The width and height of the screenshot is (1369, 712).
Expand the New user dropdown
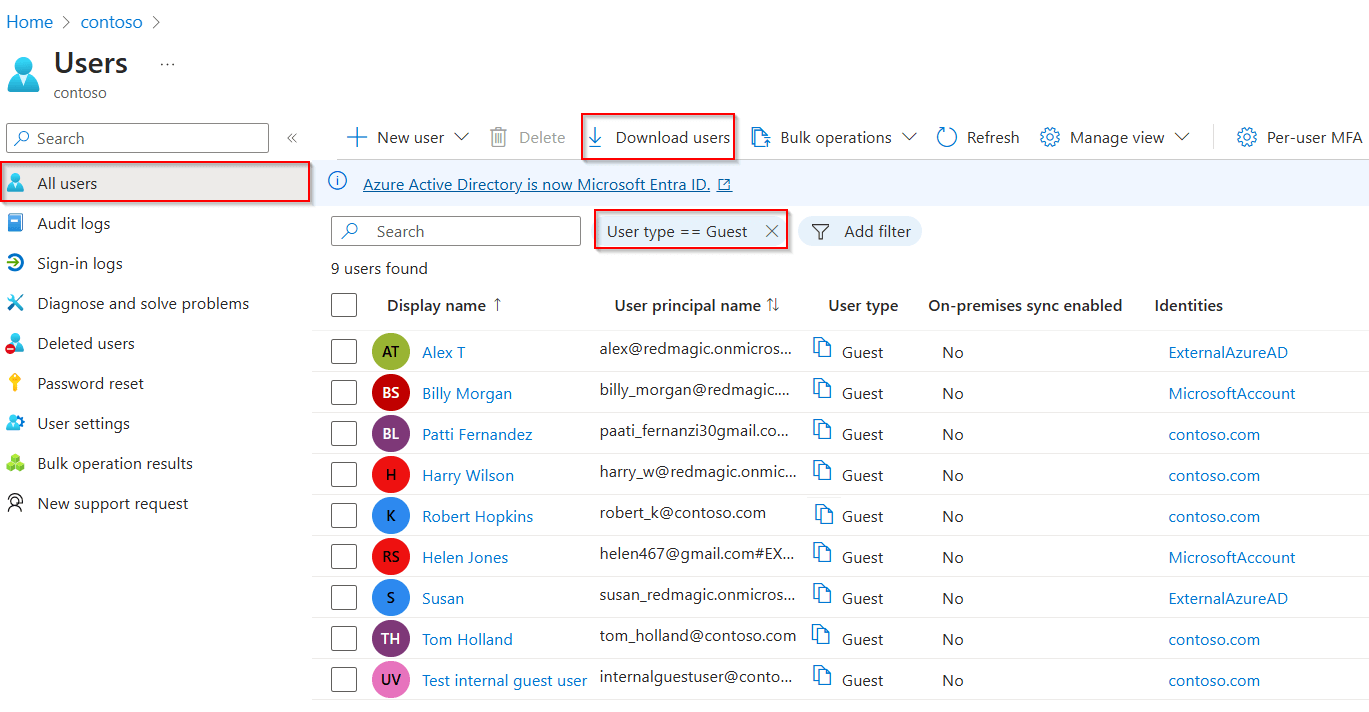[x=462, y=137]
